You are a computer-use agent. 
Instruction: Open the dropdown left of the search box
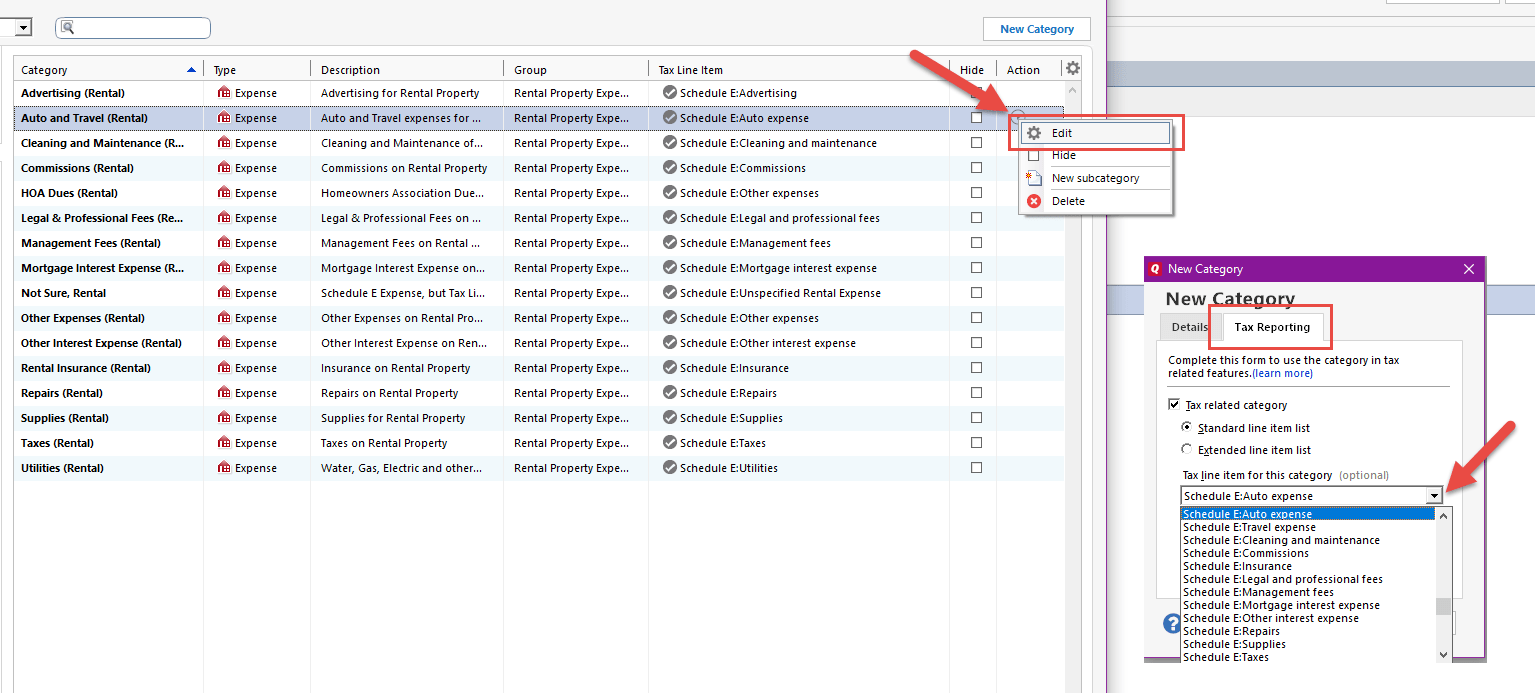tap(22, 28)
